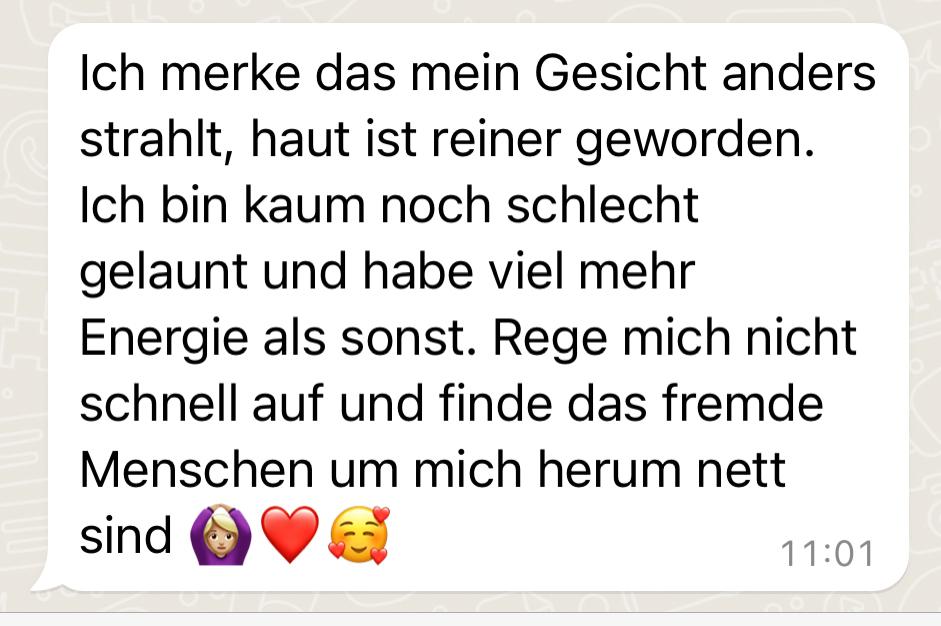Click the word "Energie" in the message
This screenshot has height=626, width=941.
[x=164, y=340]
